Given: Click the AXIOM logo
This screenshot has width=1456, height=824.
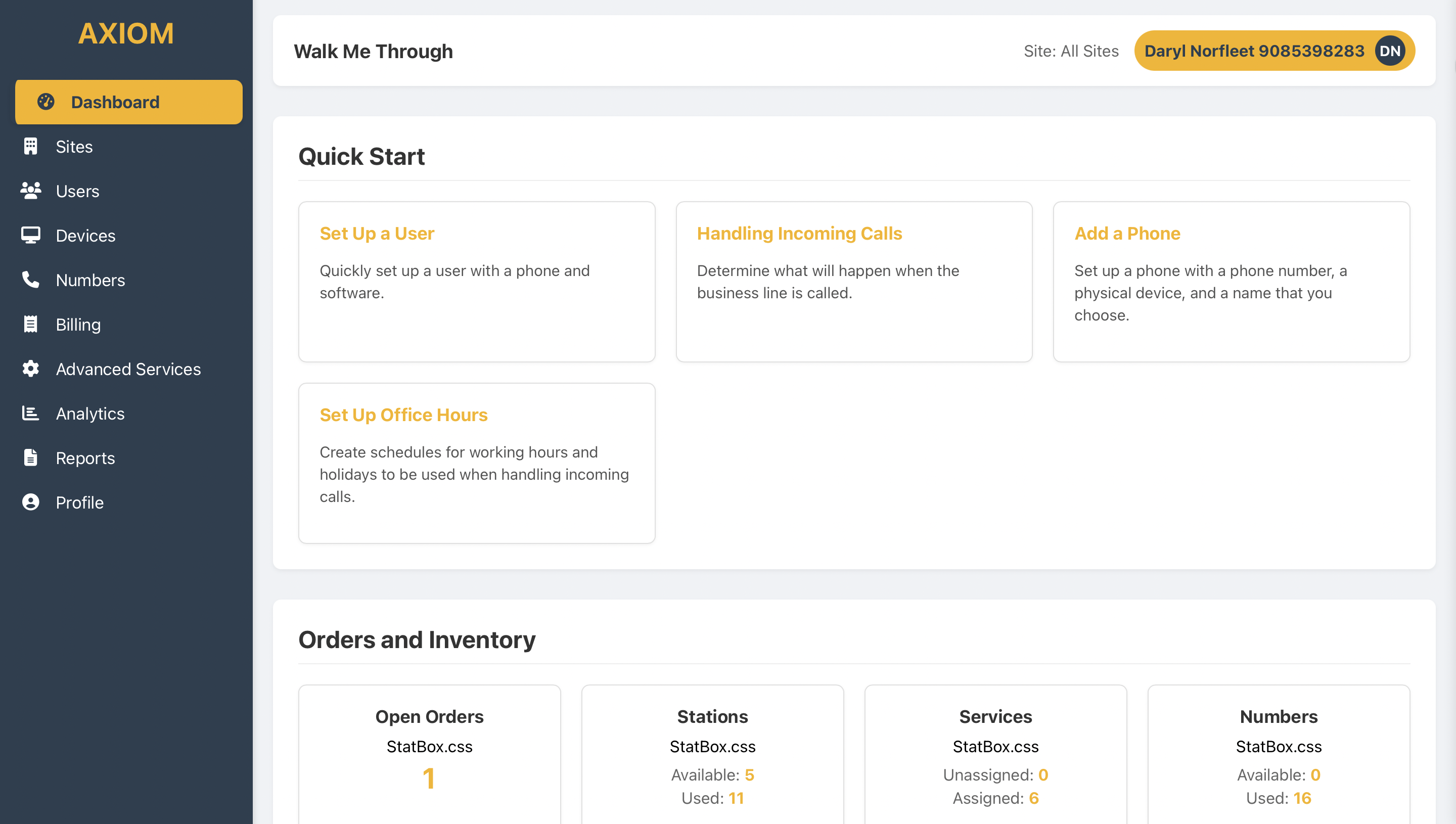Looking at the screenshot, I should pyautogui.click(x=126, y=33).
